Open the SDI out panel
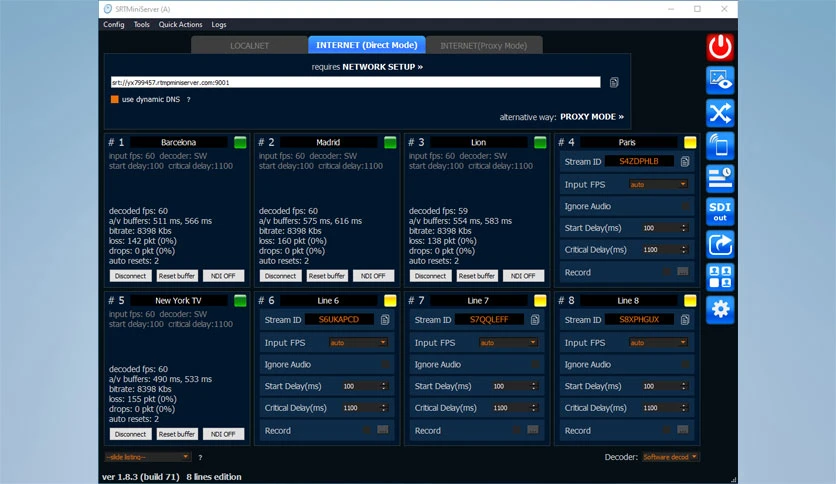The height and width of the screenshot is (484, 836). [720, 211]
